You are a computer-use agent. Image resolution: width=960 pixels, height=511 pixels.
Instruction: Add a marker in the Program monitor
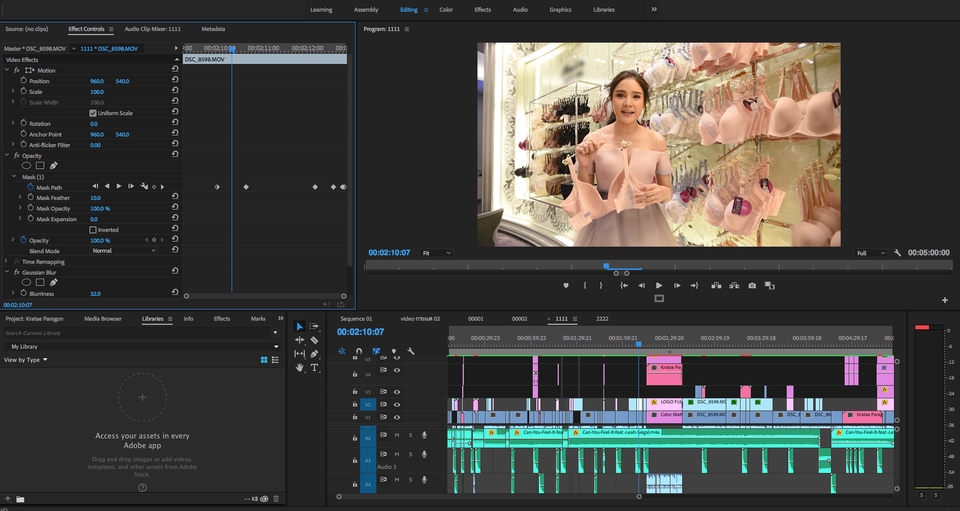[x=566, y=285]
